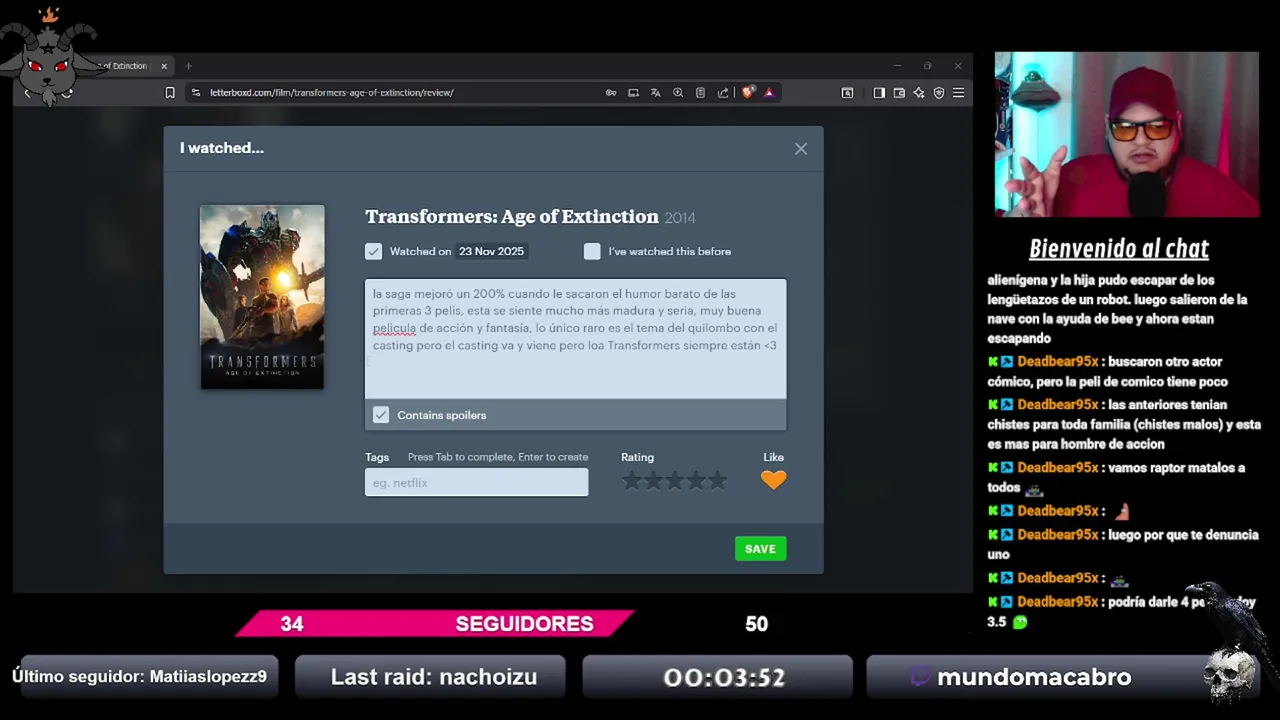Close the 'of Extinction' browser tab
This screenshot has height=720, width=1280.
(164, 66)
